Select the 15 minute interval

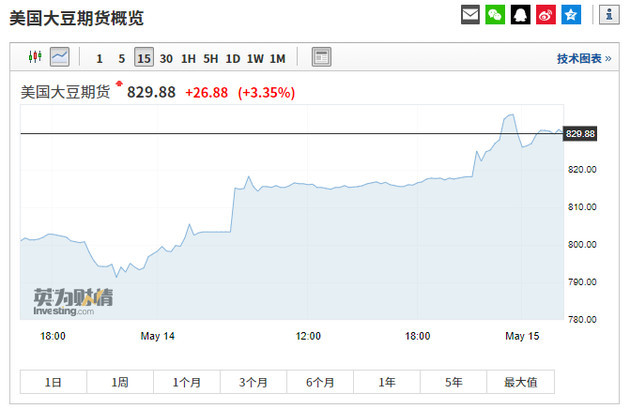pyautogui.click(x=144, y=58)
